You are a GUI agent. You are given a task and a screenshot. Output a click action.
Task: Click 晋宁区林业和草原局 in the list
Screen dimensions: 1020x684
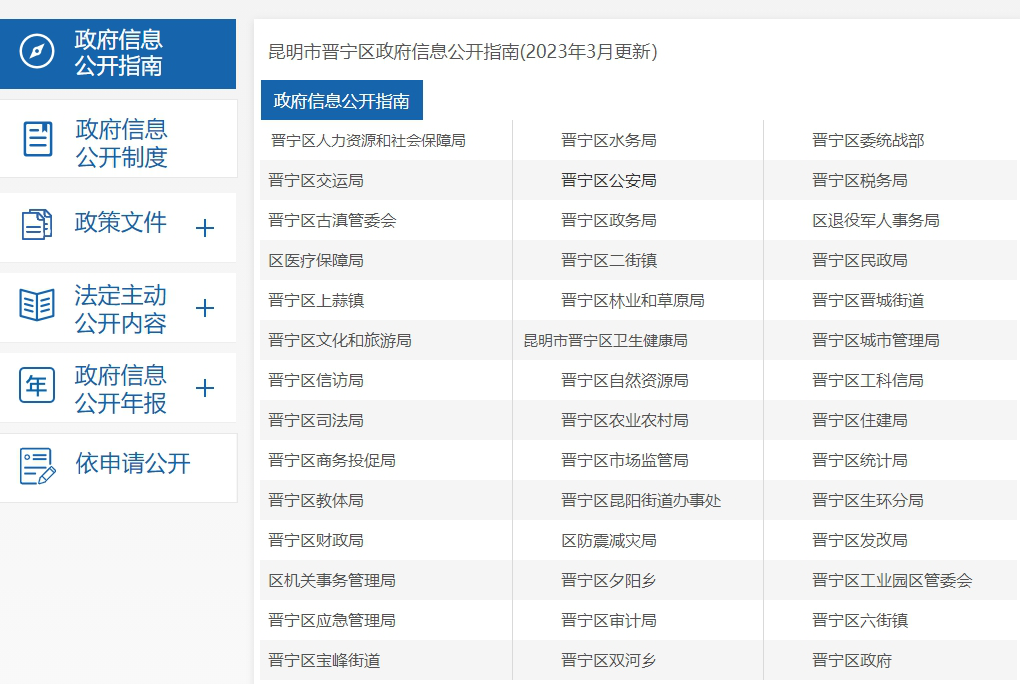[x=633, y=301]
